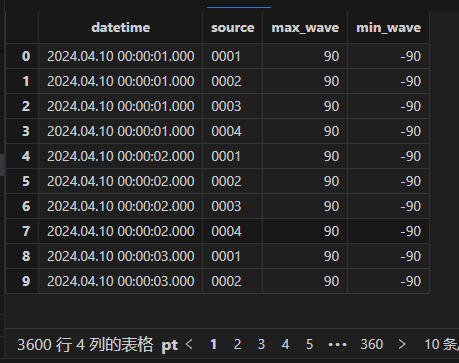This screenshot has width=459, height=363.
Task: Open page 3 of the table
Action: coord(261,344)
